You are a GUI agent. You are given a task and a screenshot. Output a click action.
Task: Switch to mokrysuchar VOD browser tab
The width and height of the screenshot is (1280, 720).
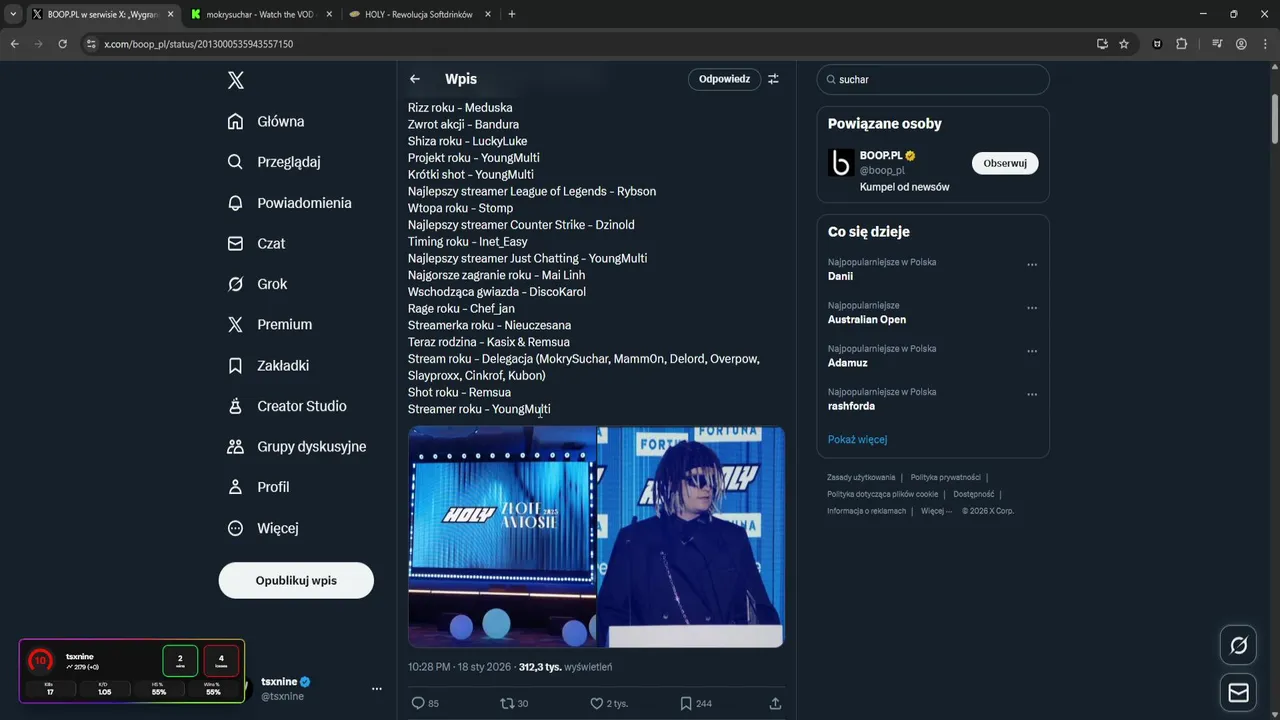pyautogui.click(x=259, y=14)
